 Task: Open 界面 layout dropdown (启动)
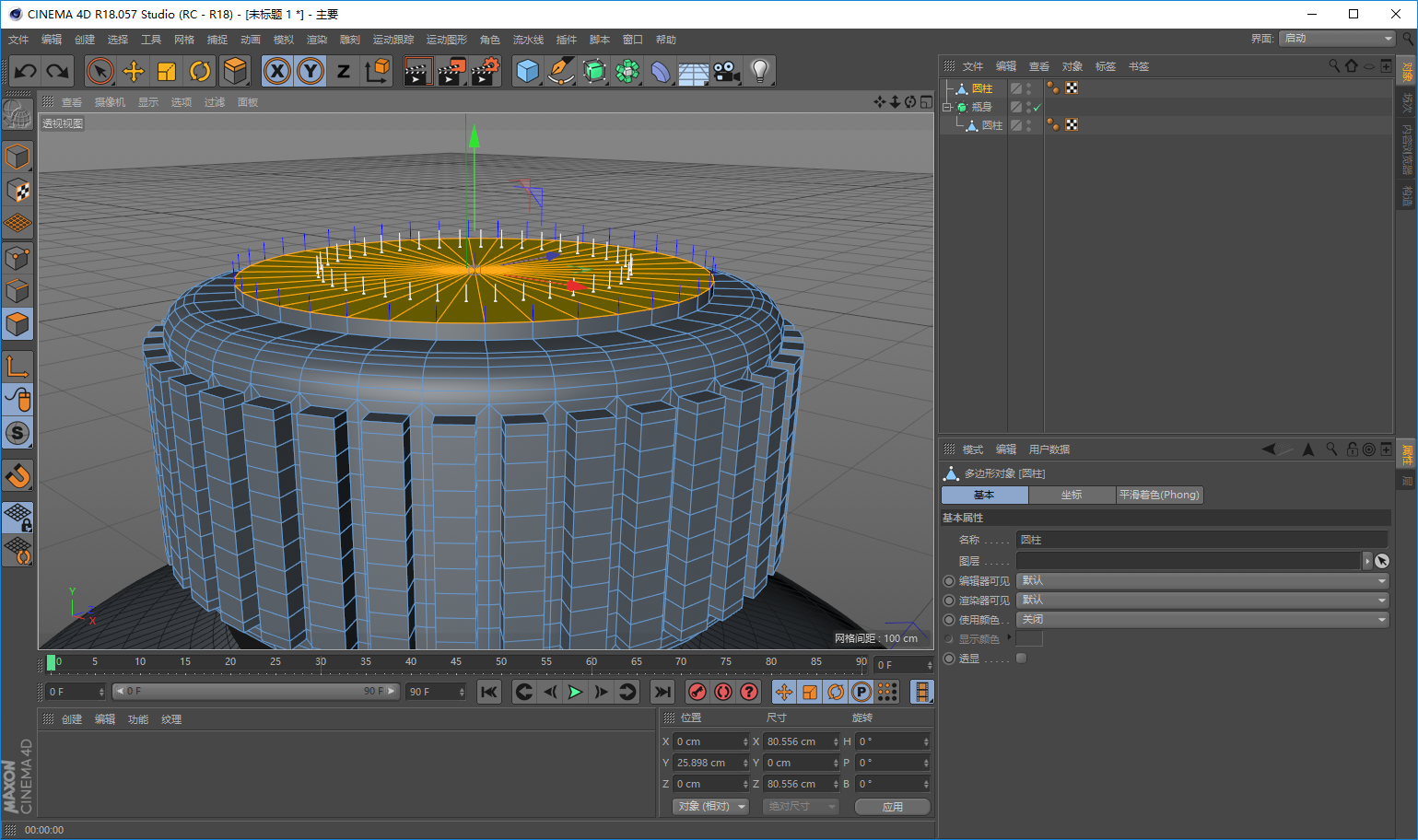[x=1337, y=38]
